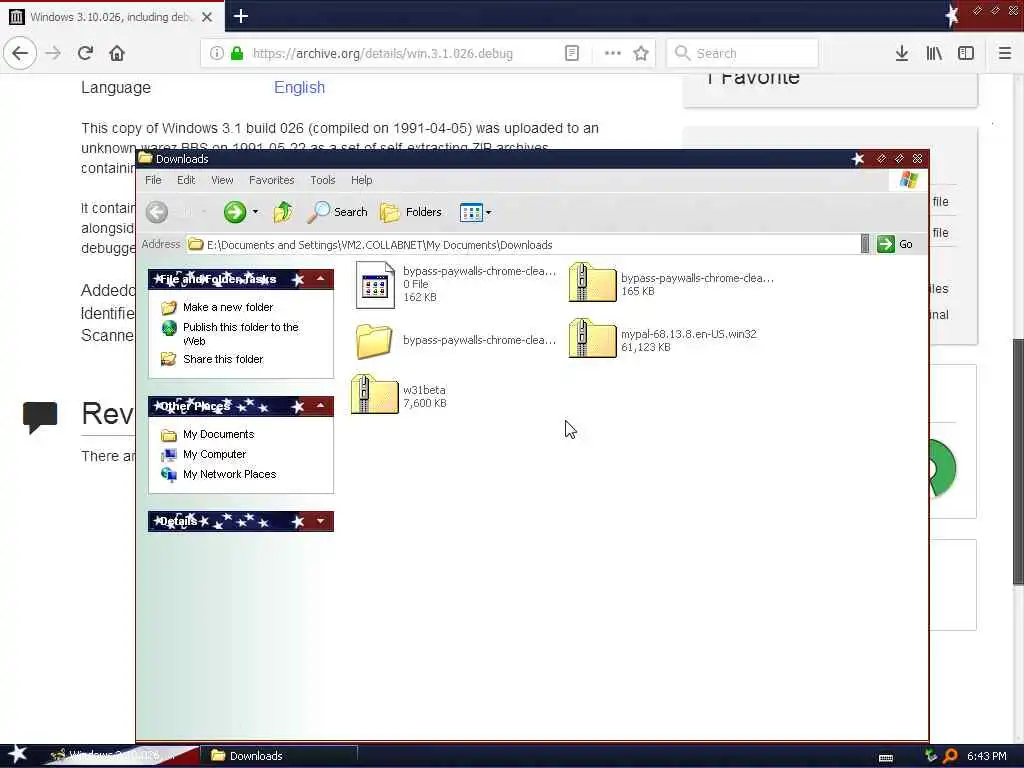This screenshot has width=1024, height=768.
Task: Switch to Downloads taskbar button
Action: 279,756
